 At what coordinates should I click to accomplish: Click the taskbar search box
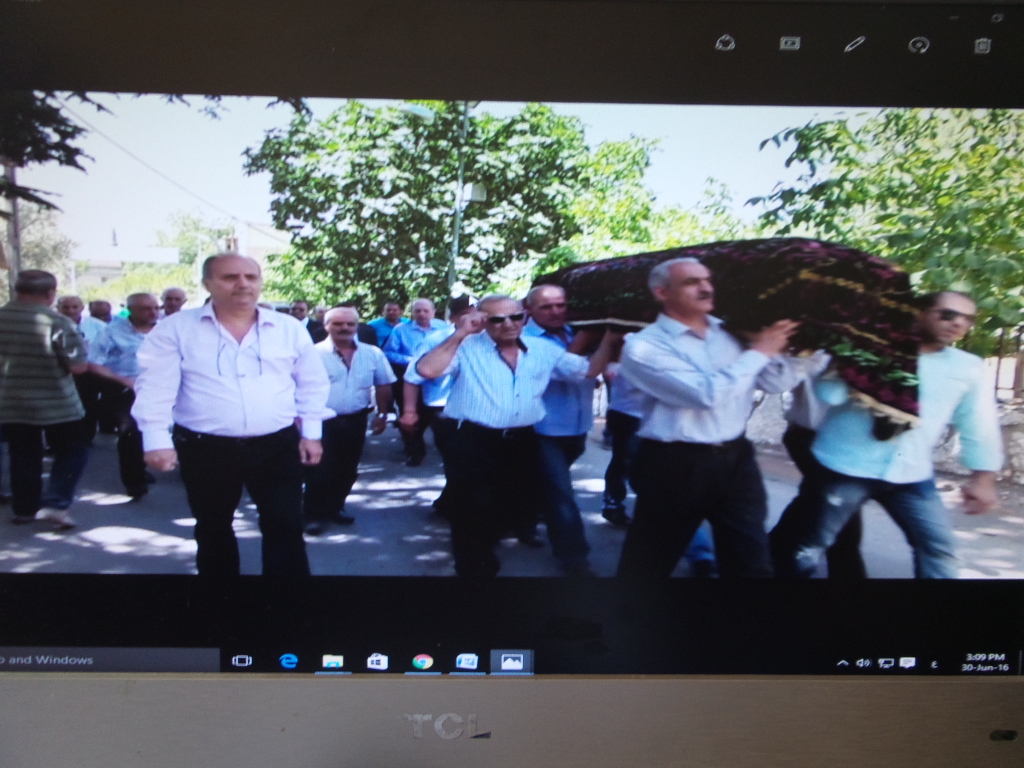tap(108, 660)
